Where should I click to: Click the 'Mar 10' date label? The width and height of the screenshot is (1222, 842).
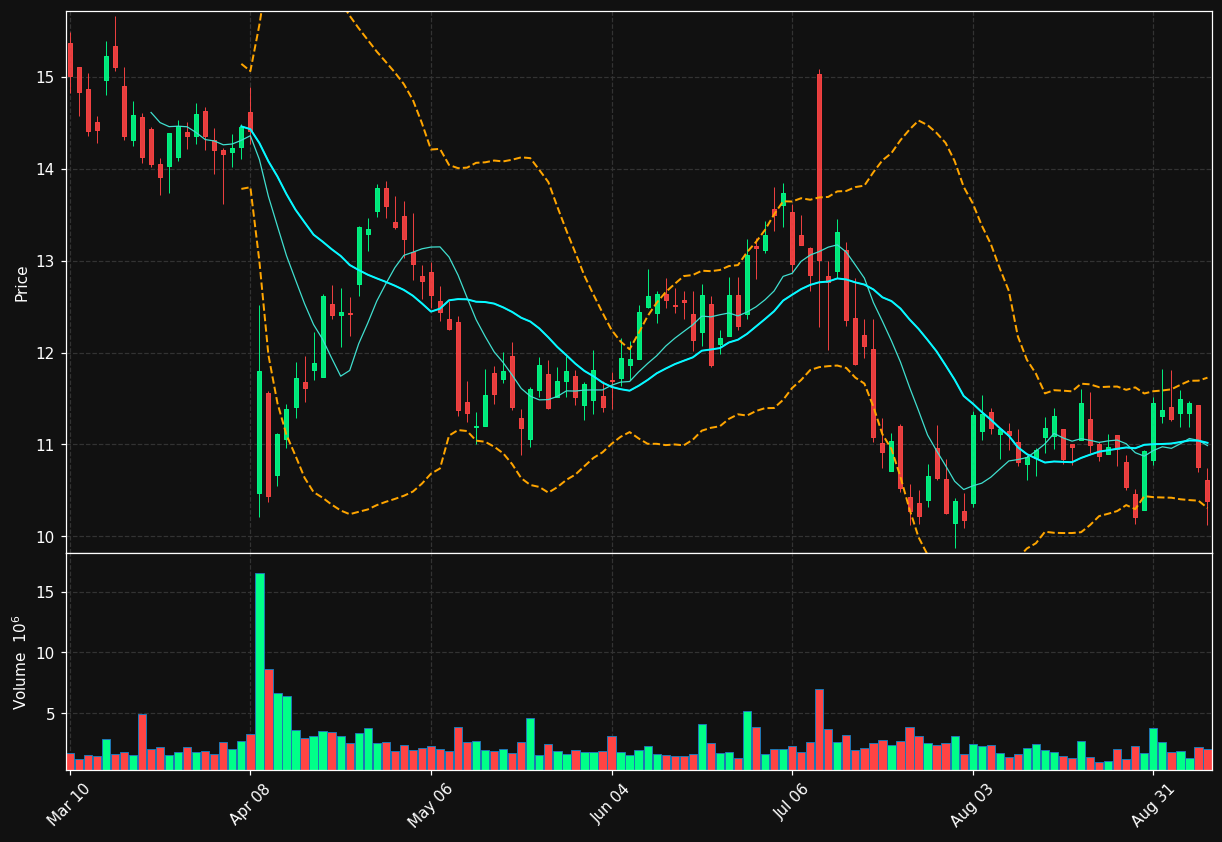(68, 804)
